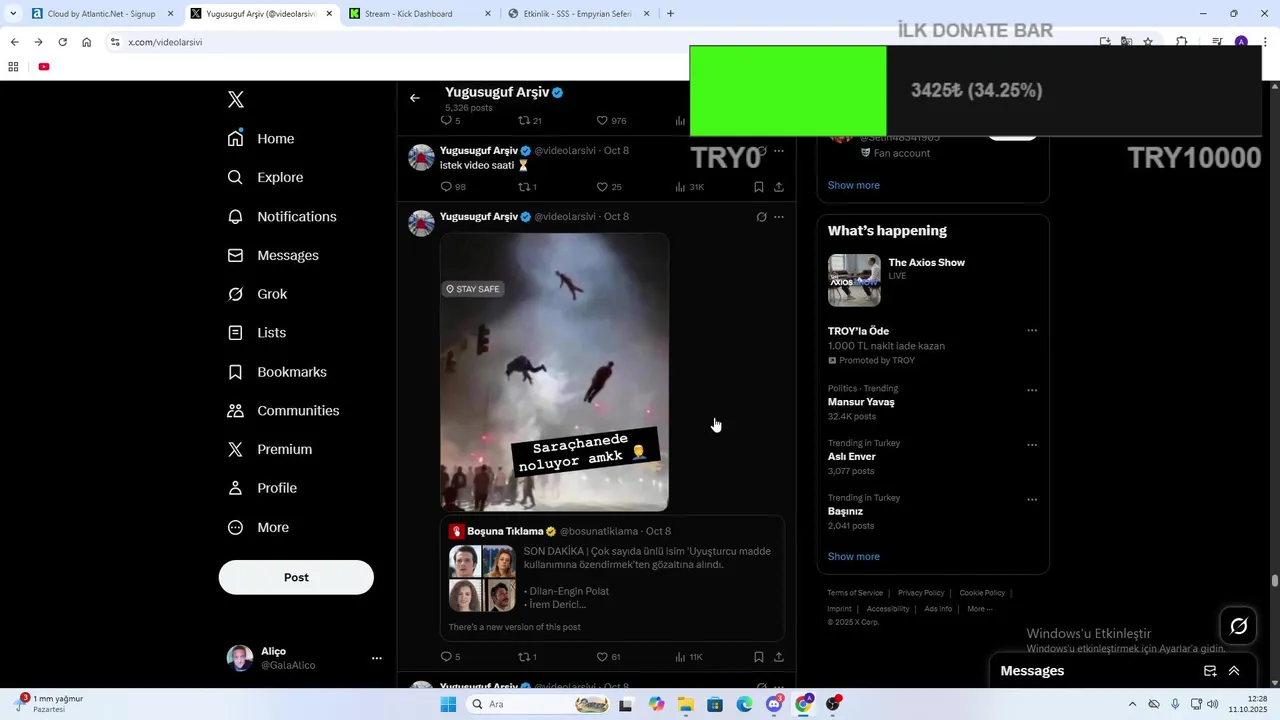This screenshot has height=720, width=1280.
Task: Open options for the Aslı Enver trend
Action: click(1032, 445)
